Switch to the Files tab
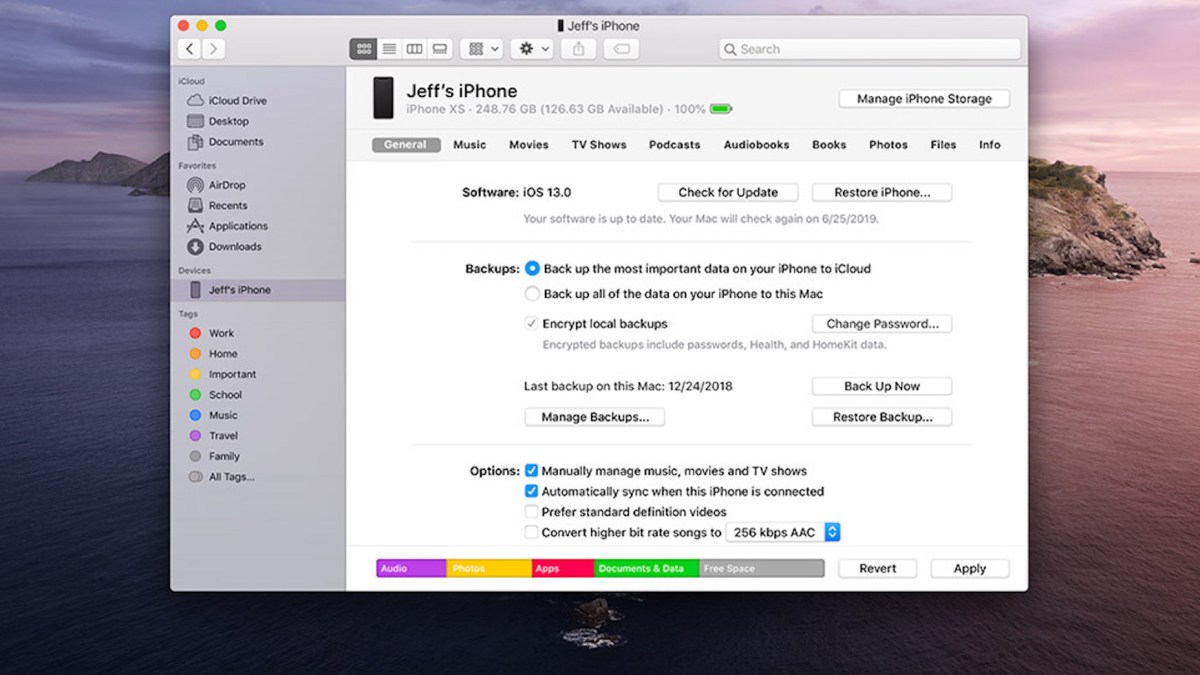This screenshot has height=675, width=1200. tap(943, 145)
